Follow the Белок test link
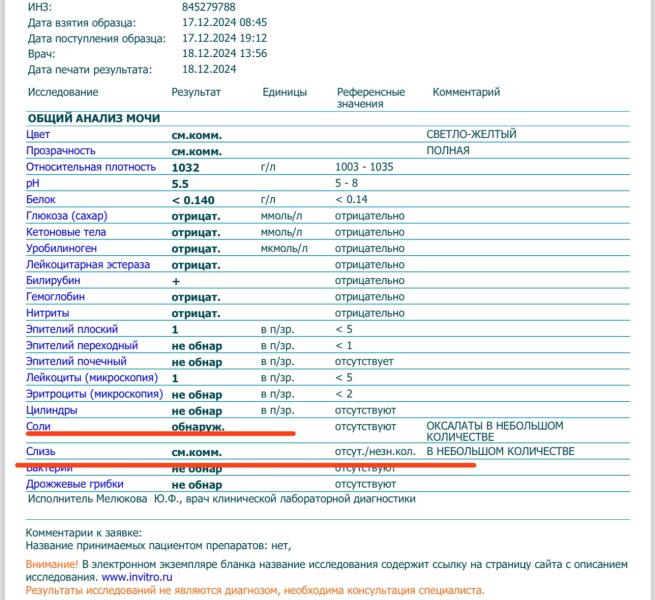655x600 pixels. (x=41, y=200)
